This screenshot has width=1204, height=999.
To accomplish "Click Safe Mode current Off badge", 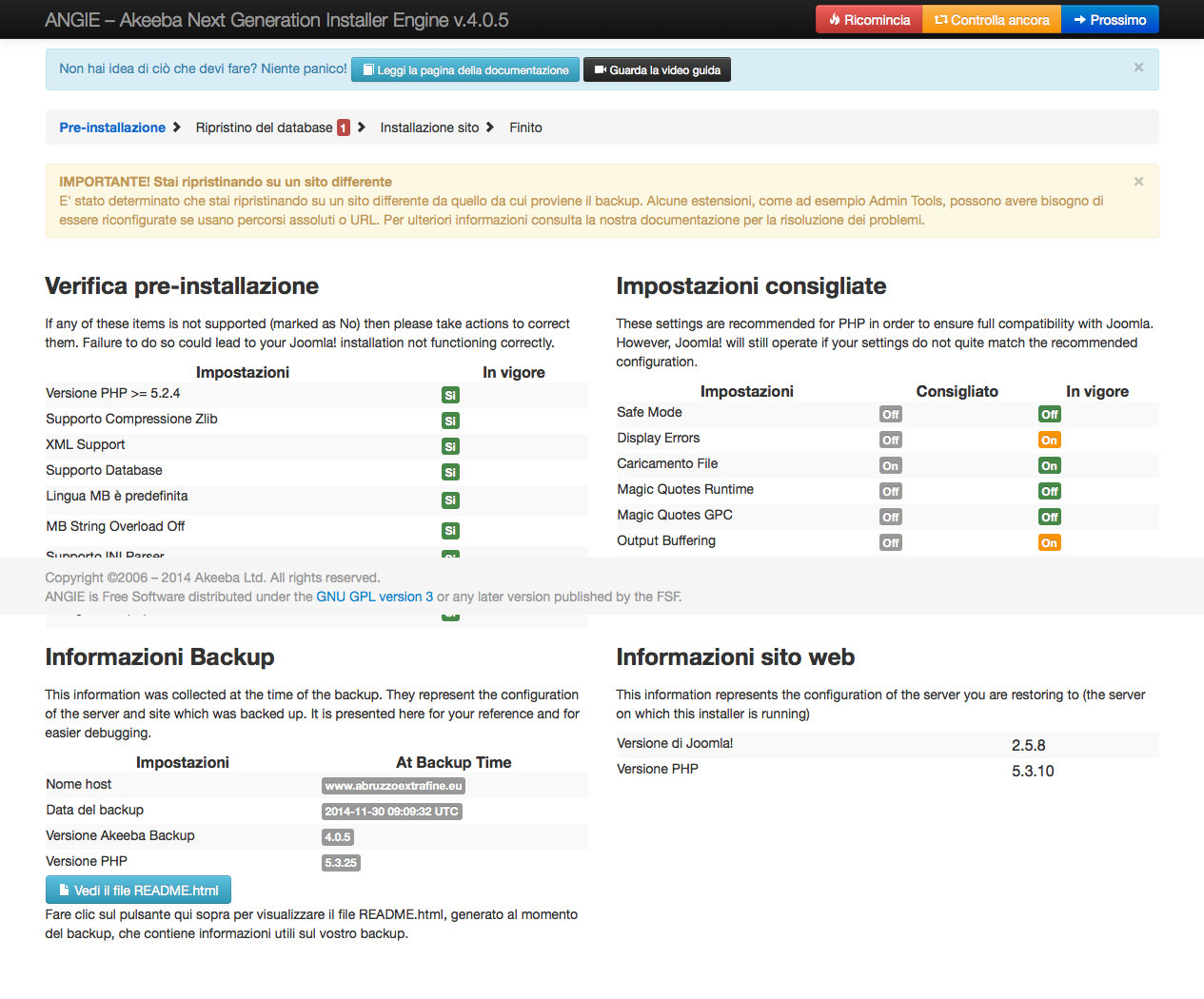I will [x=1050, y=414].
